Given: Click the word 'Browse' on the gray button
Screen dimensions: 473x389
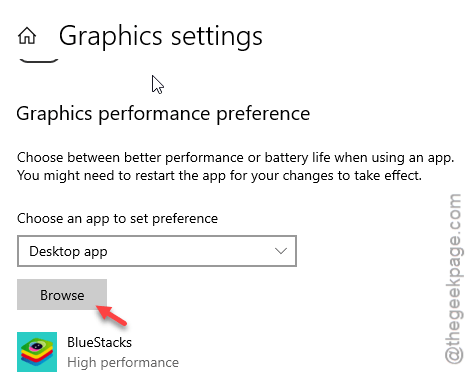Looking at the screenshot, I should coord(62,295).
